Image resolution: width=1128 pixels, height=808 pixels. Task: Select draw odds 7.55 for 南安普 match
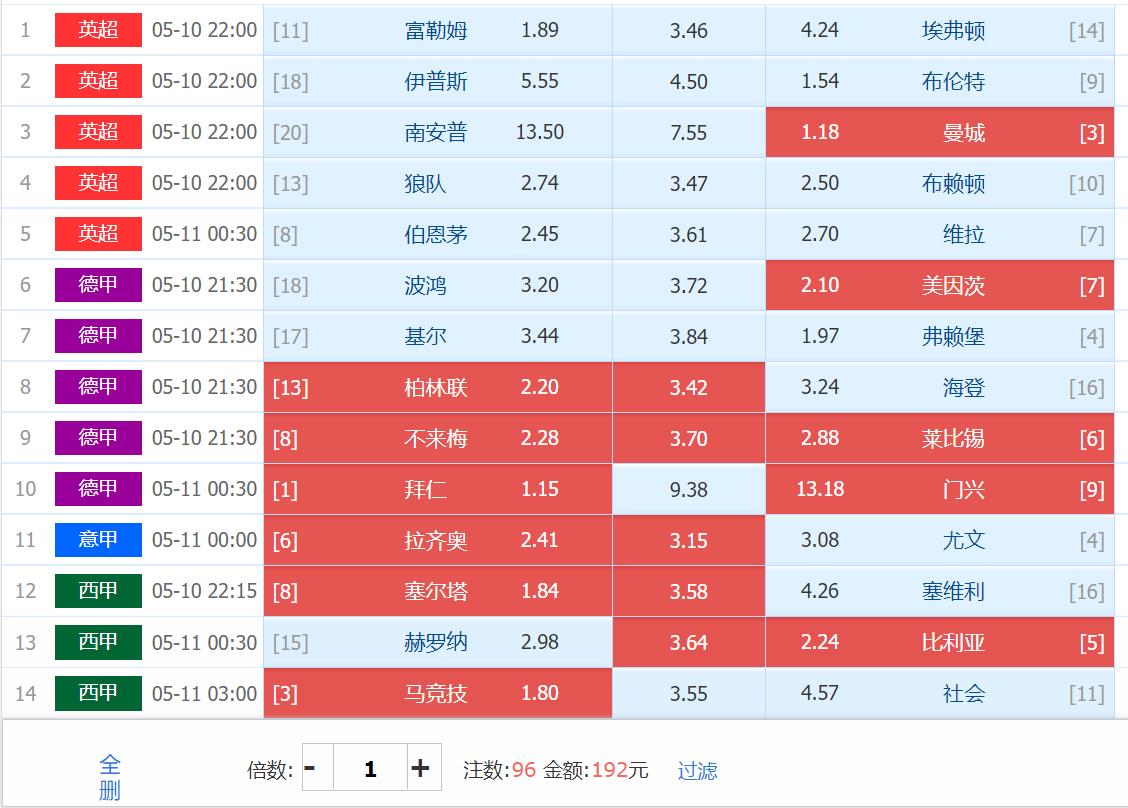pos(688,132)
